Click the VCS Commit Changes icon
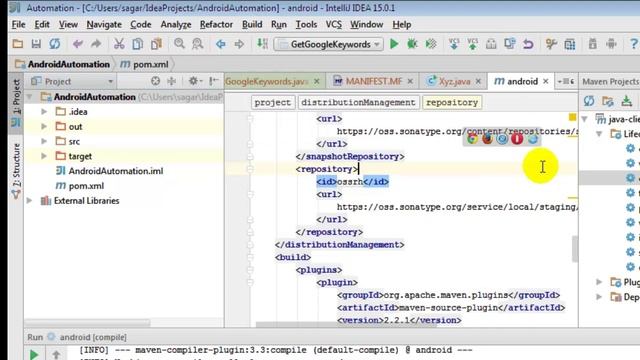 coord(473,44)
